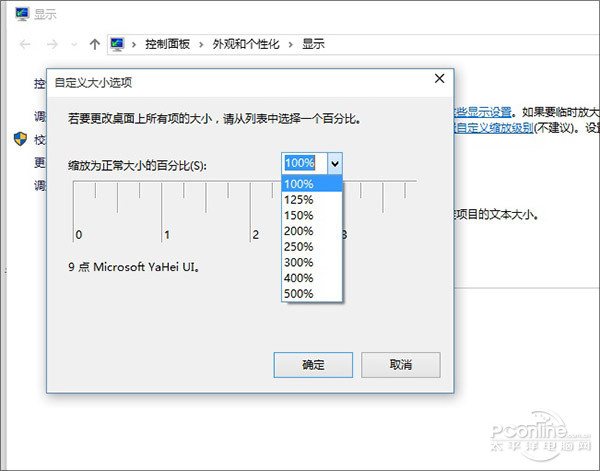Pick the 200% scaling option
The image size is (600, 471).
(x=299, y=231)
